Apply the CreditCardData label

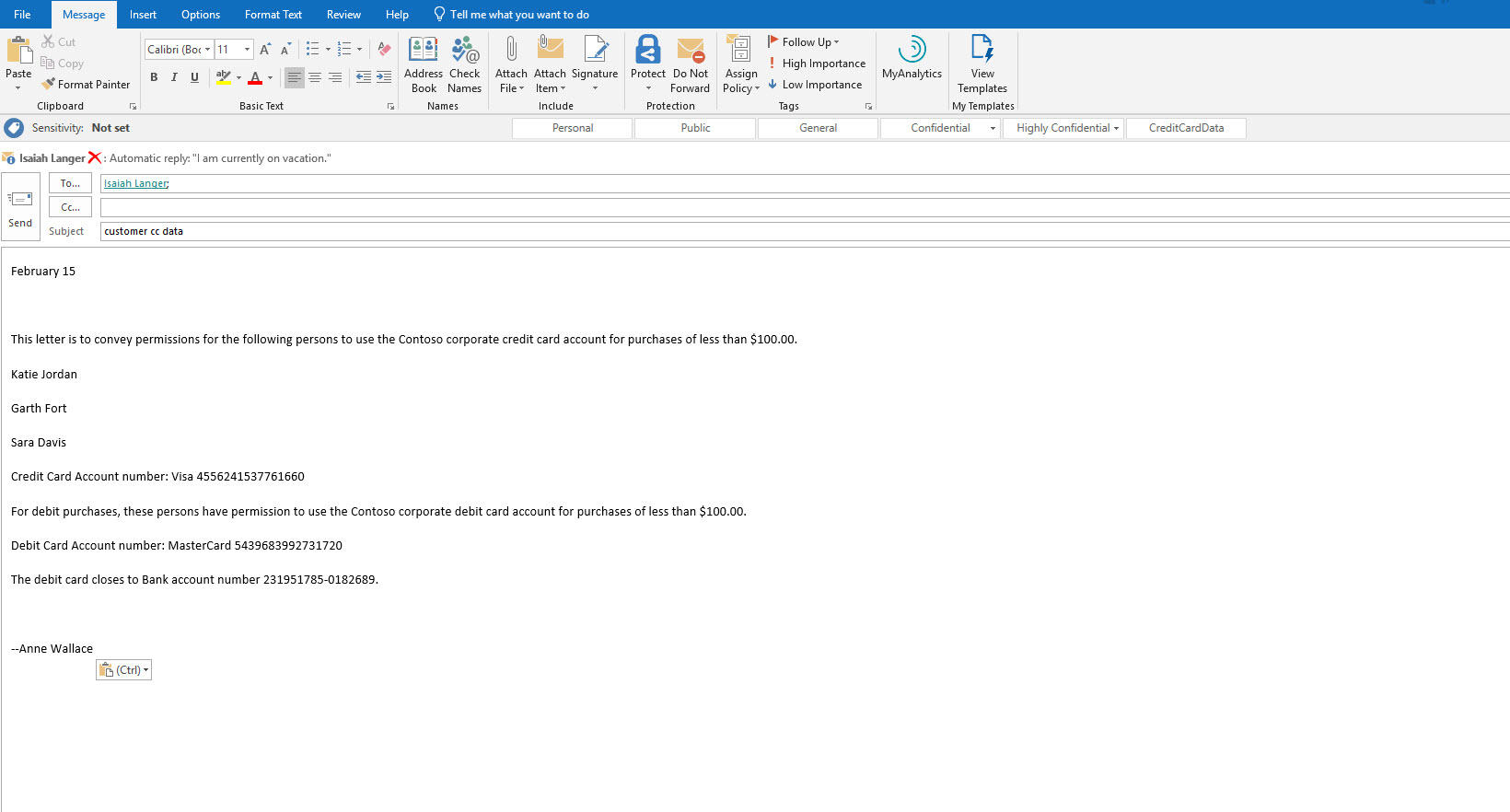(x=1186, y=128)
